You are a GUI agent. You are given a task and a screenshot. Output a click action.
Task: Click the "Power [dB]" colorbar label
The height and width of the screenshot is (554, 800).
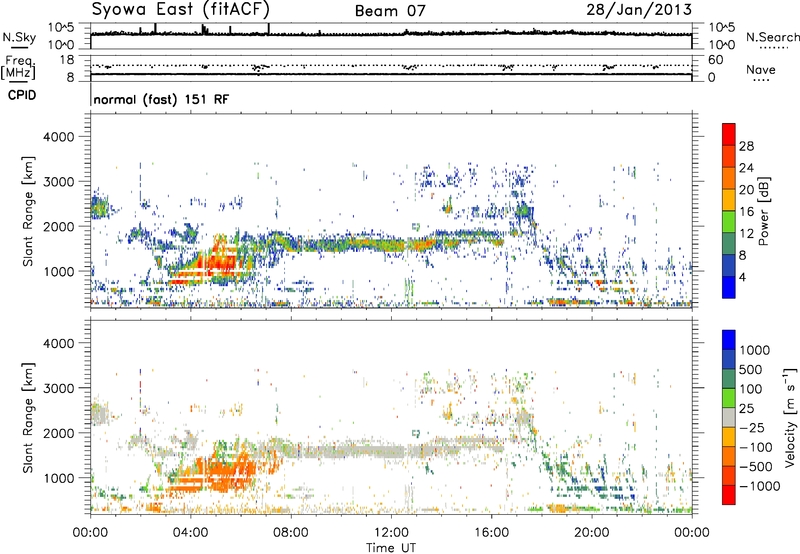tap(764, 211)
